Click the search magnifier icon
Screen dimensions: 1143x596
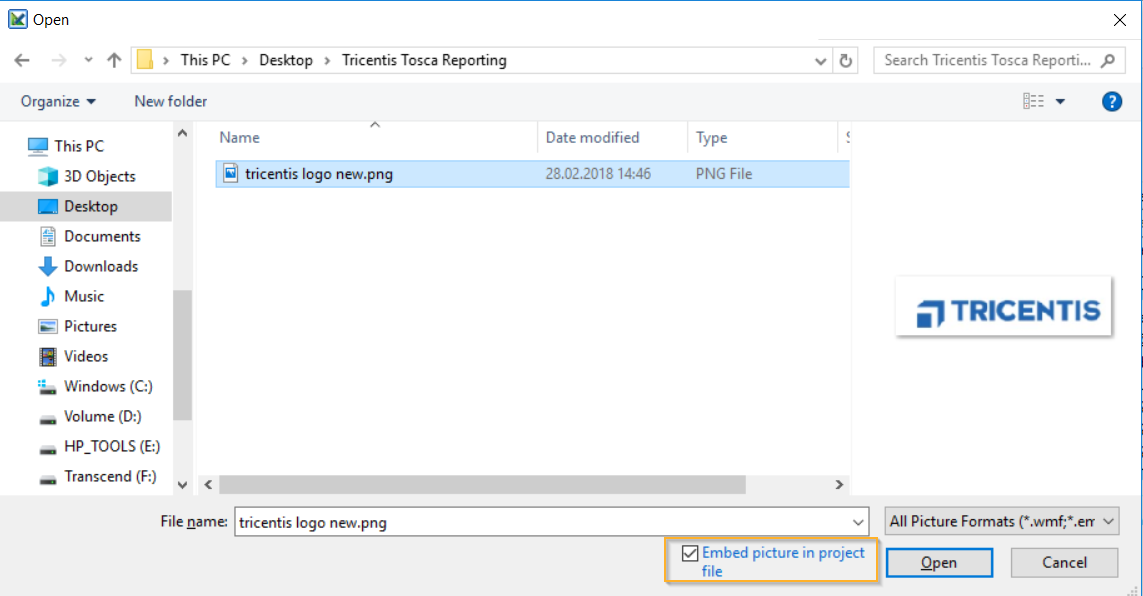[x=1108, y=60]
